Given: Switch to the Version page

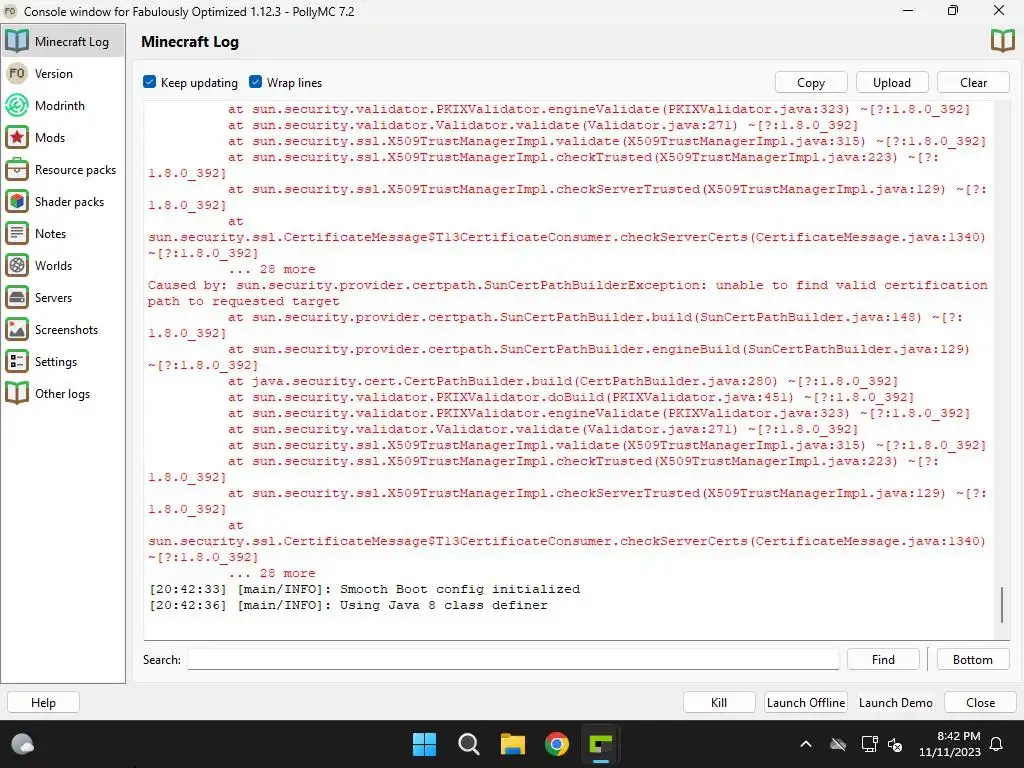Looking at the screenshot, I should click(x=63, y=73).
